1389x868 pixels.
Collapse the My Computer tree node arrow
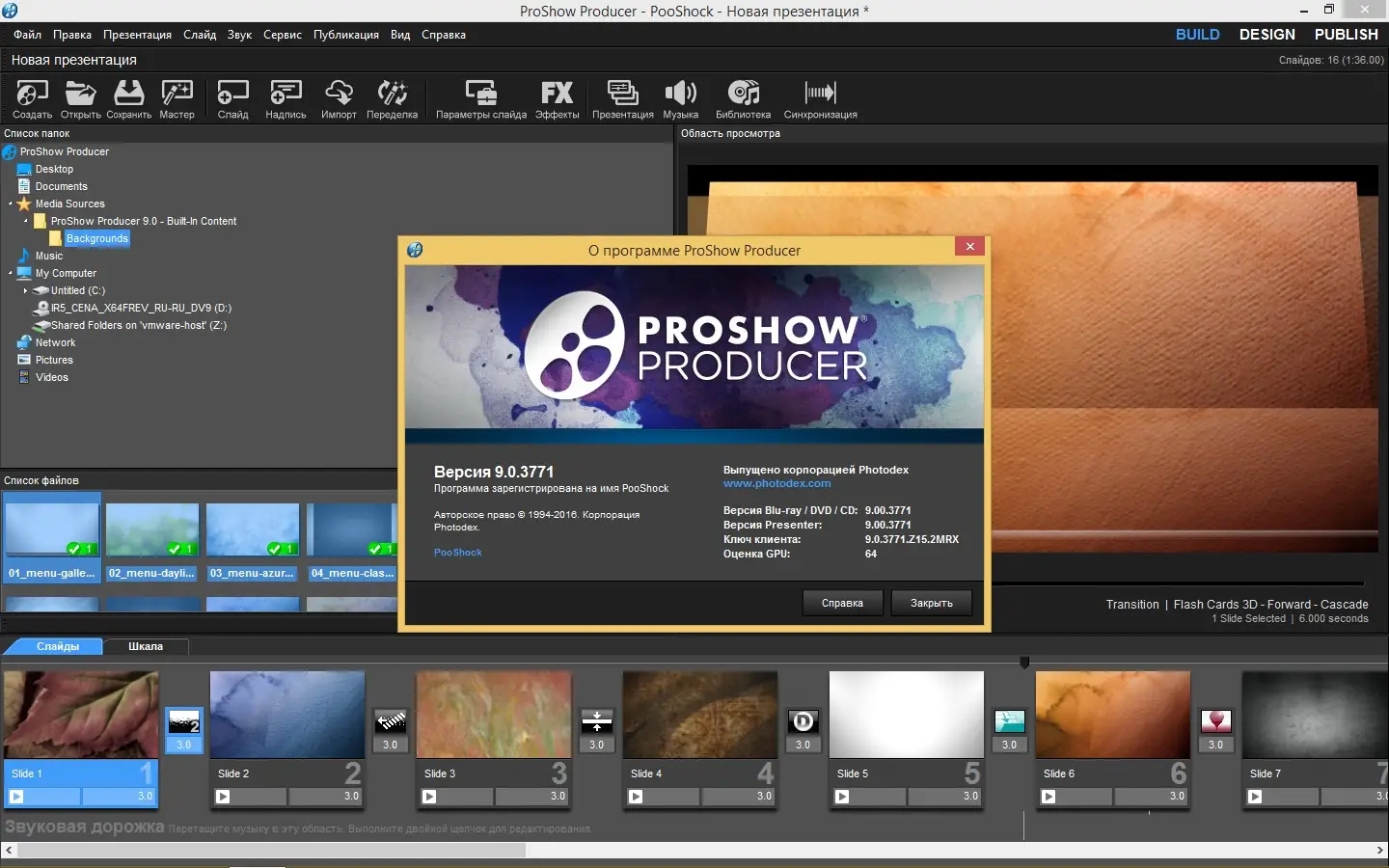pyautogui.click(x=10, y=273)
